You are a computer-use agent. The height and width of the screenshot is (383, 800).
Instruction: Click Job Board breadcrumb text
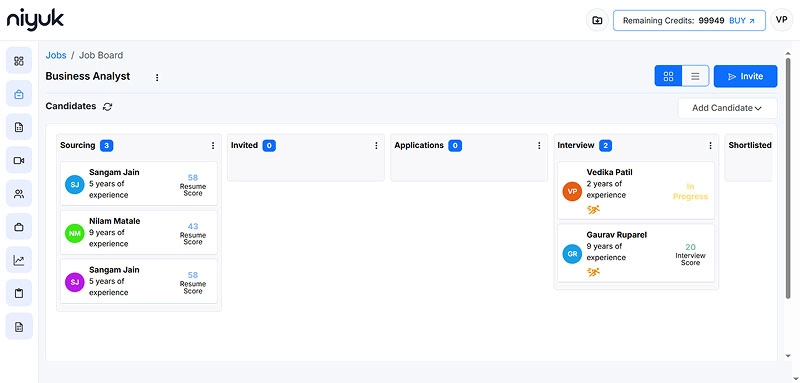101,55
